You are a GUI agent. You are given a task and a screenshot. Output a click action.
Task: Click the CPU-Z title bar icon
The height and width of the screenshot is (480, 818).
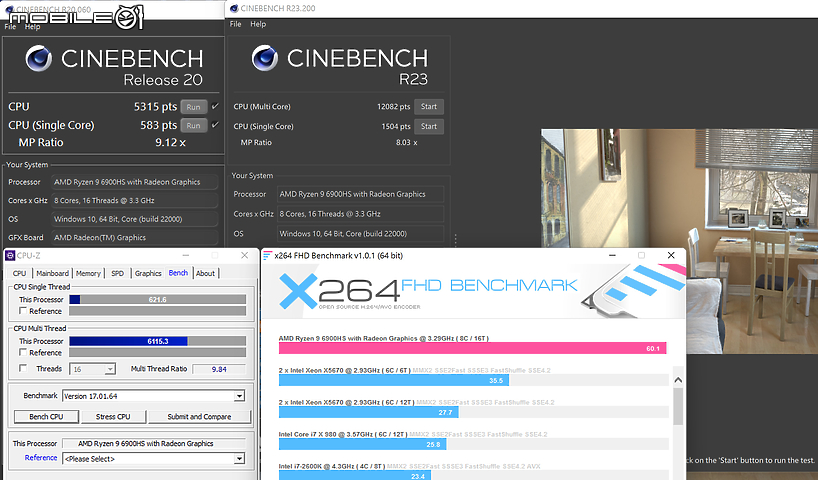coord(10,256)
